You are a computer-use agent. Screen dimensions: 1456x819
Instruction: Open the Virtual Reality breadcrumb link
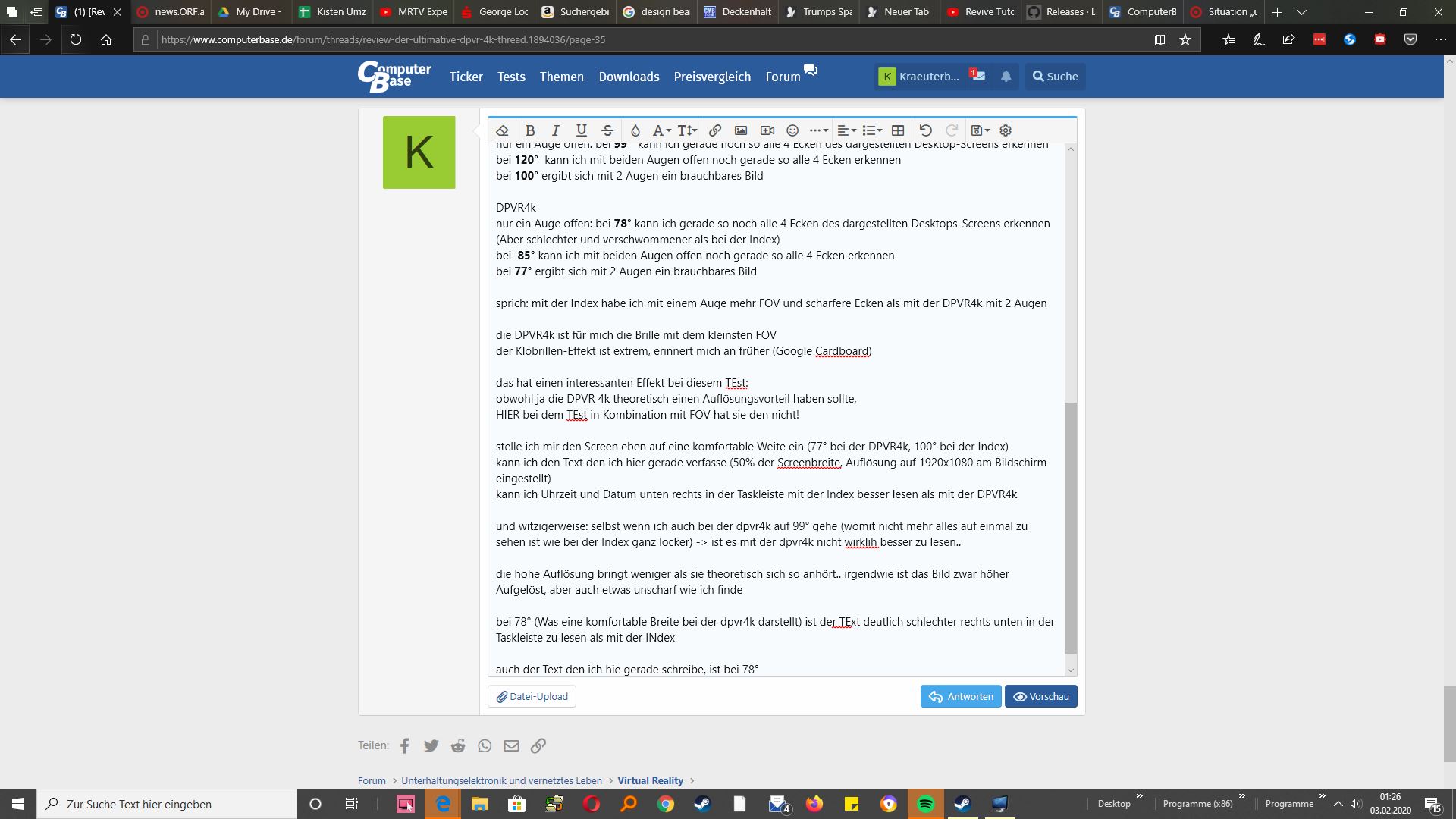pos(650,780)
